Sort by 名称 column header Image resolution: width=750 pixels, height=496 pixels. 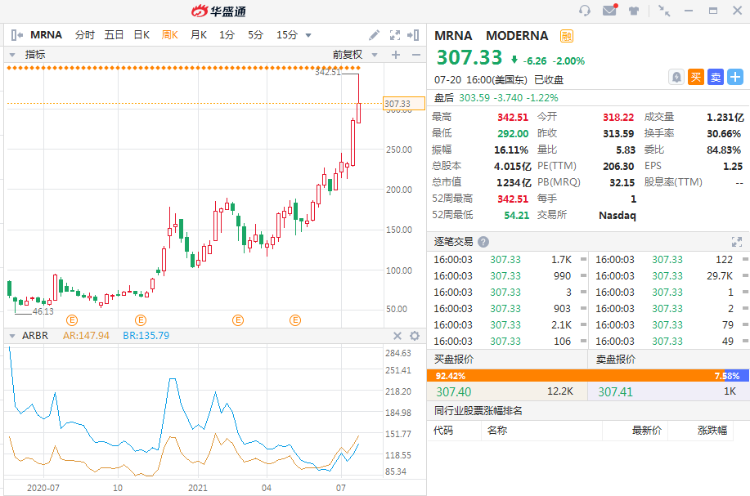[x=497, y=430]
